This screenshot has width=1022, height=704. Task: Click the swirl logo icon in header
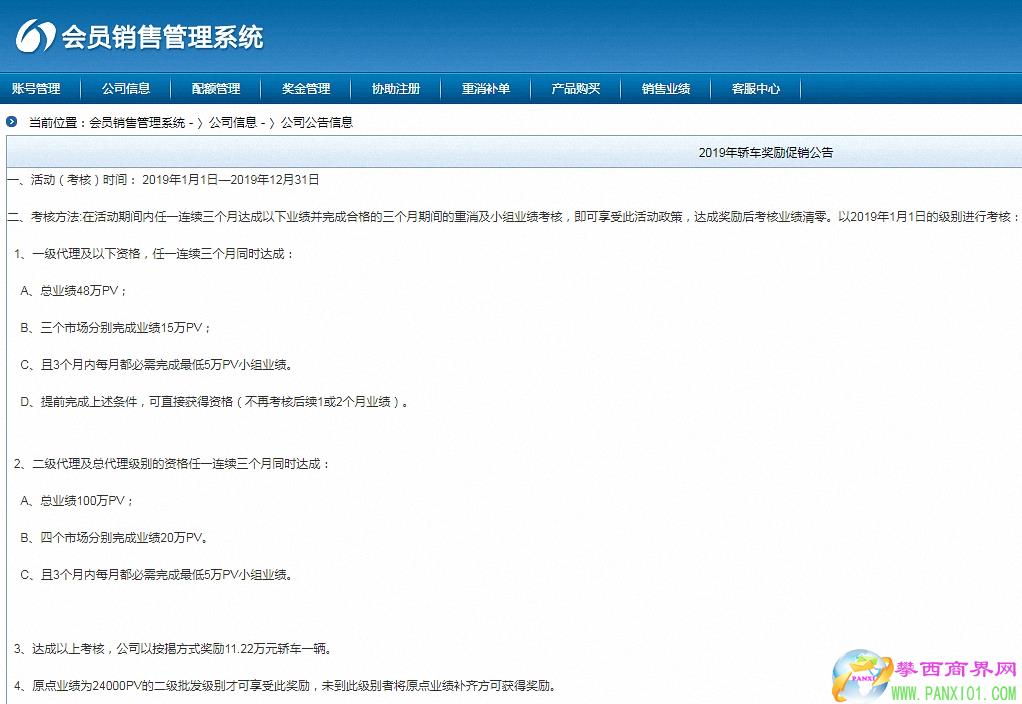click(36, 37)
